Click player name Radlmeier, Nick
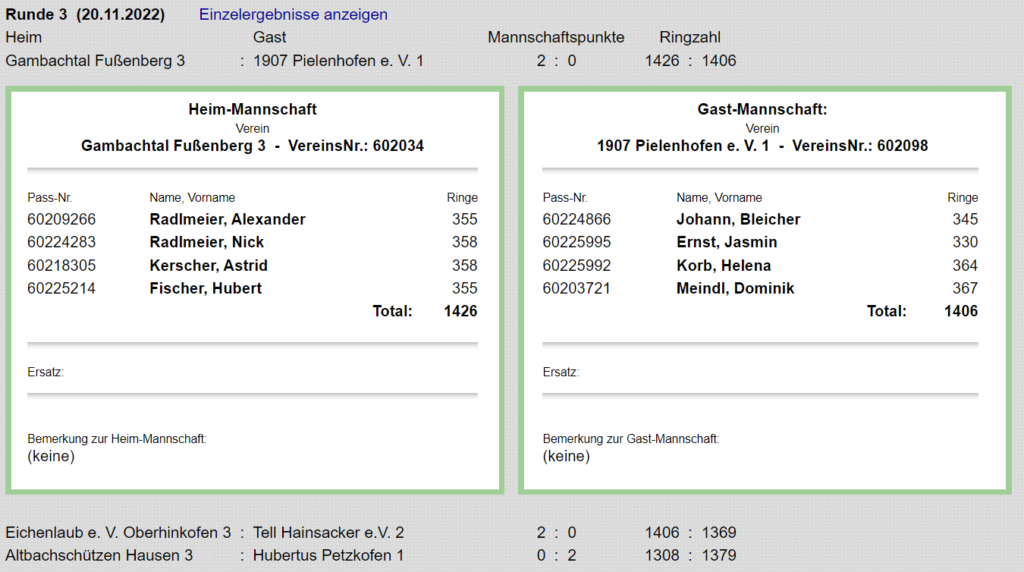Screen dimensions: 1024x572 click(x=207, y=242)
